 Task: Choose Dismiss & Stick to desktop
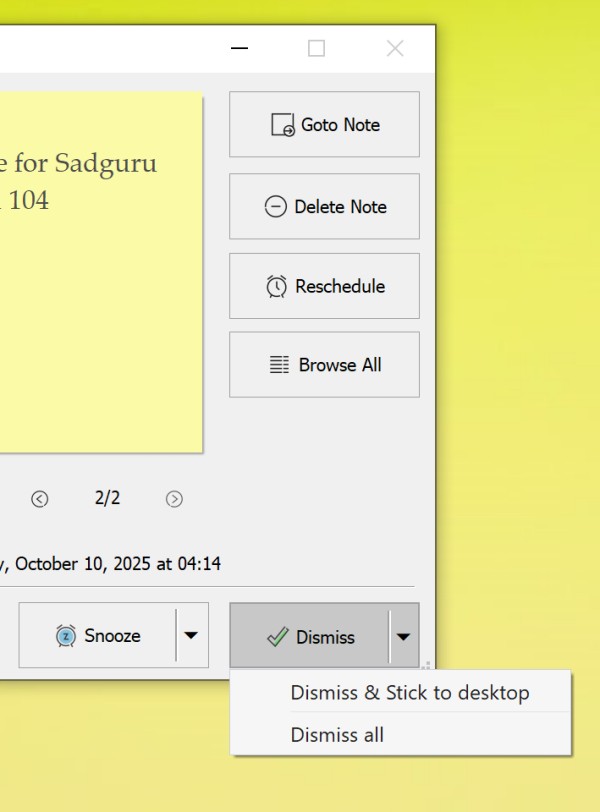pyautogui.click(x=409, y=693)
